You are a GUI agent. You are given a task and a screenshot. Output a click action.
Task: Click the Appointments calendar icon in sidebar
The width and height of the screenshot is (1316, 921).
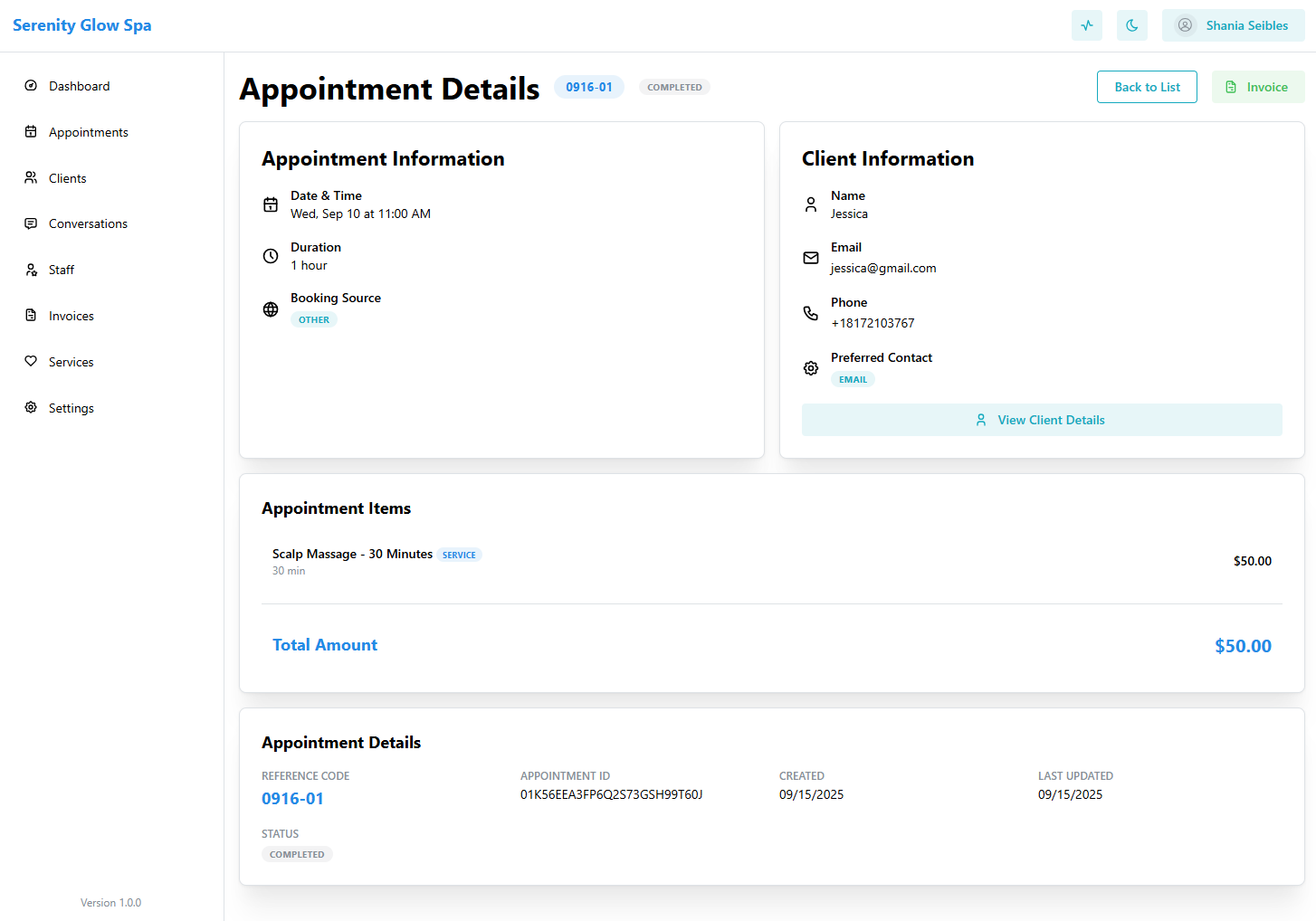tap(31, 132)
